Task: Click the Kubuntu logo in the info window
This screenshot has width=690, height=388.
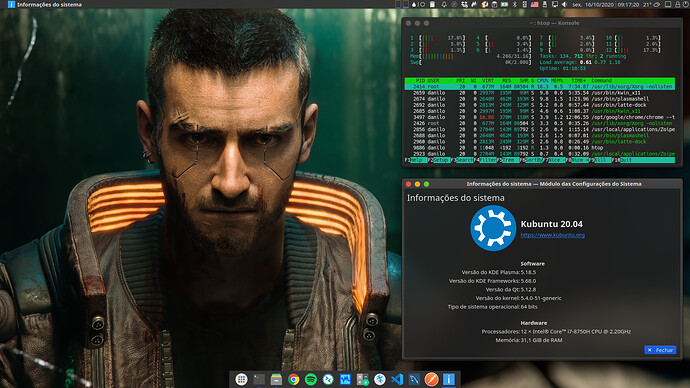Action: tap(493, 228)
